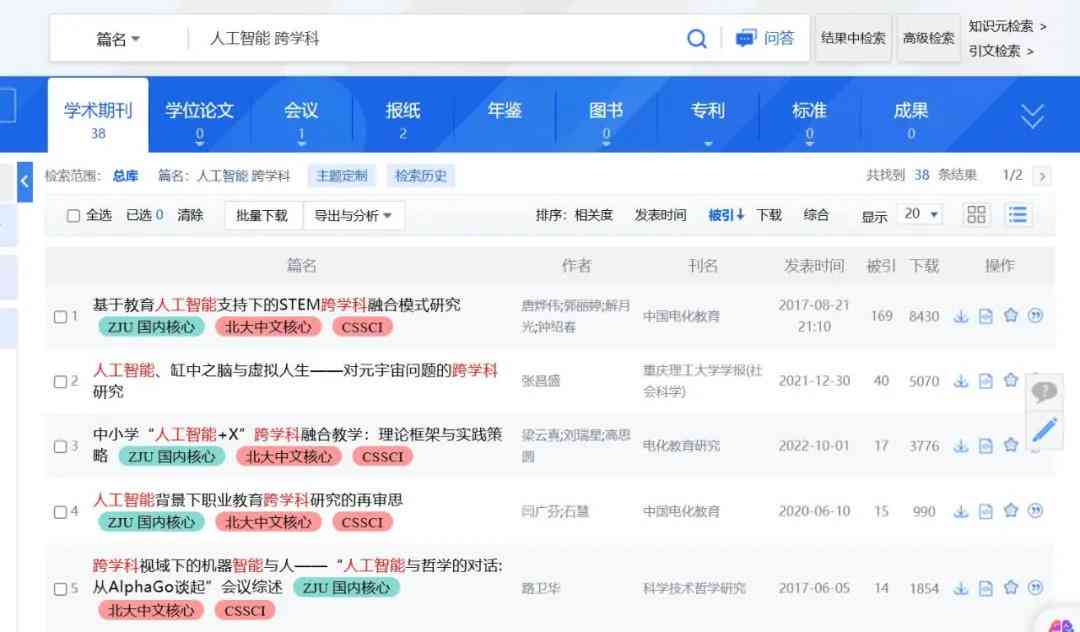Click 高级检索 button
The width and height of the screenshot is (1080, 632).
928,39
